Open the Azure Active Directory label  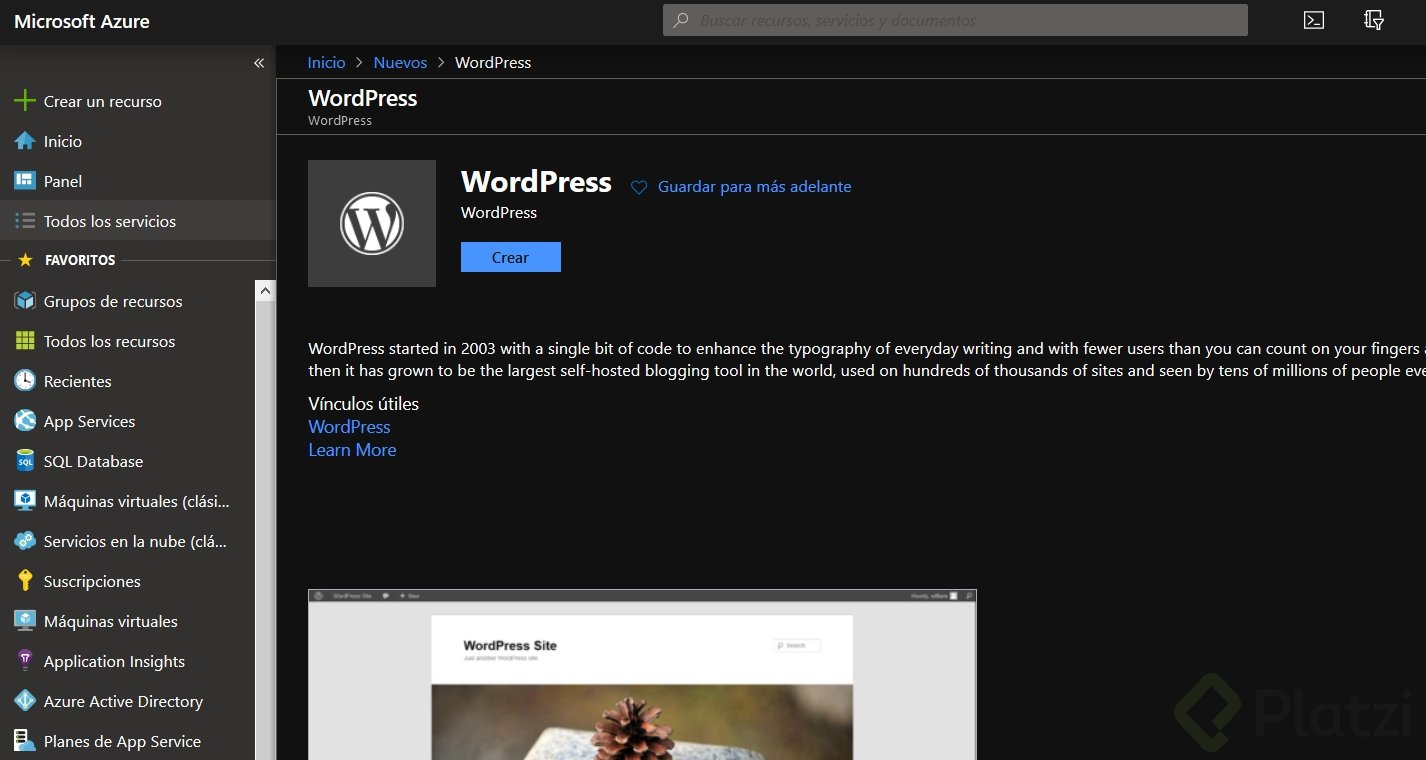click(x=124, y=701)
